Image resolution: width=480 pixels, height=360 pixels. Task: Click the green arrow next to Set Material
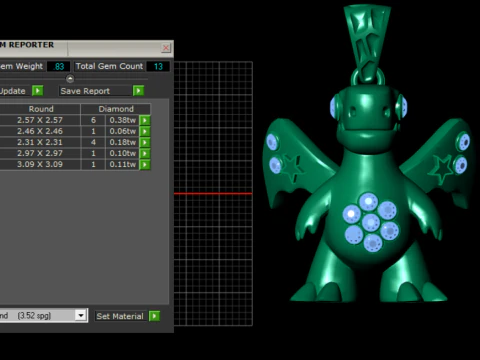click(x=154, y=316)
